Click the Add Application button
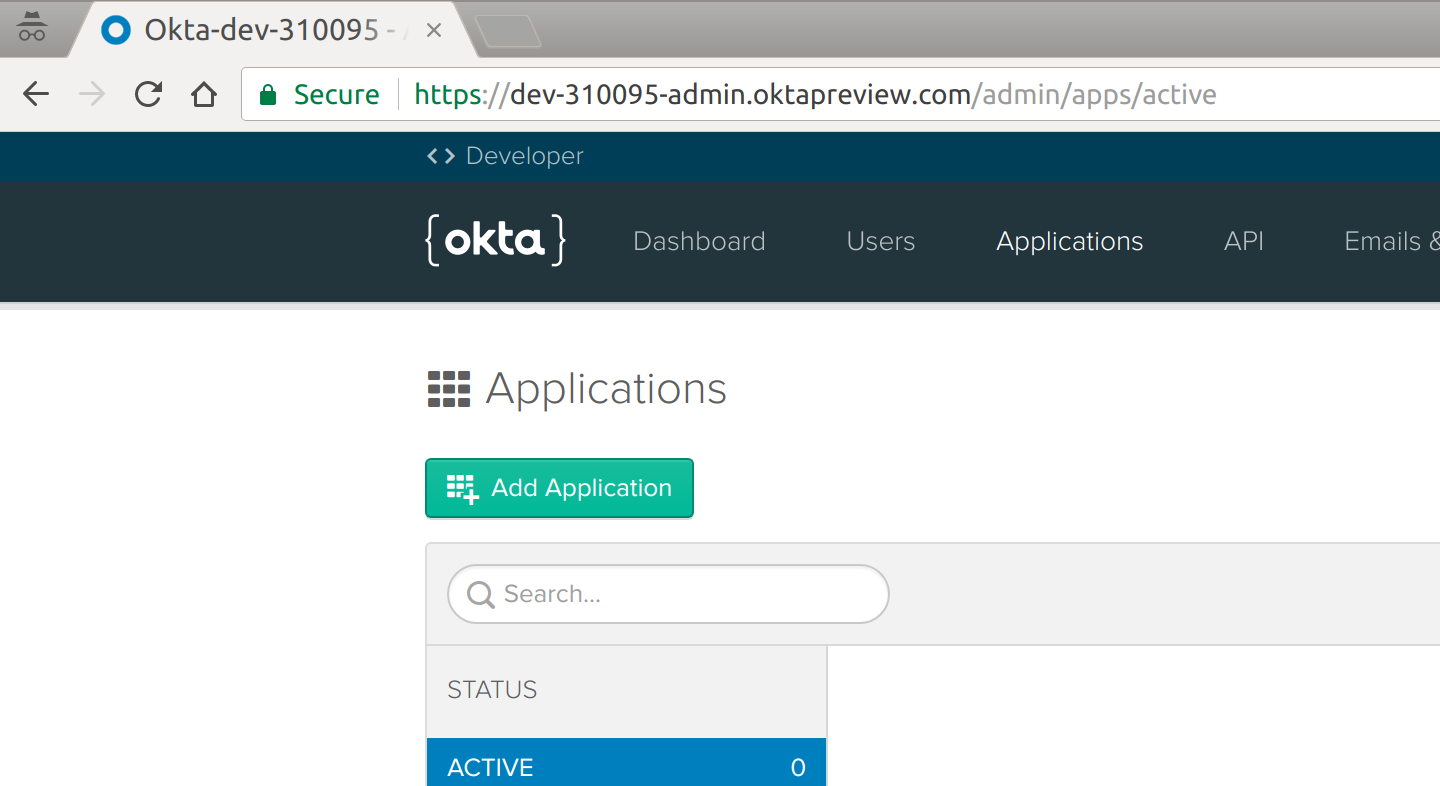 (x=558, y=488)
